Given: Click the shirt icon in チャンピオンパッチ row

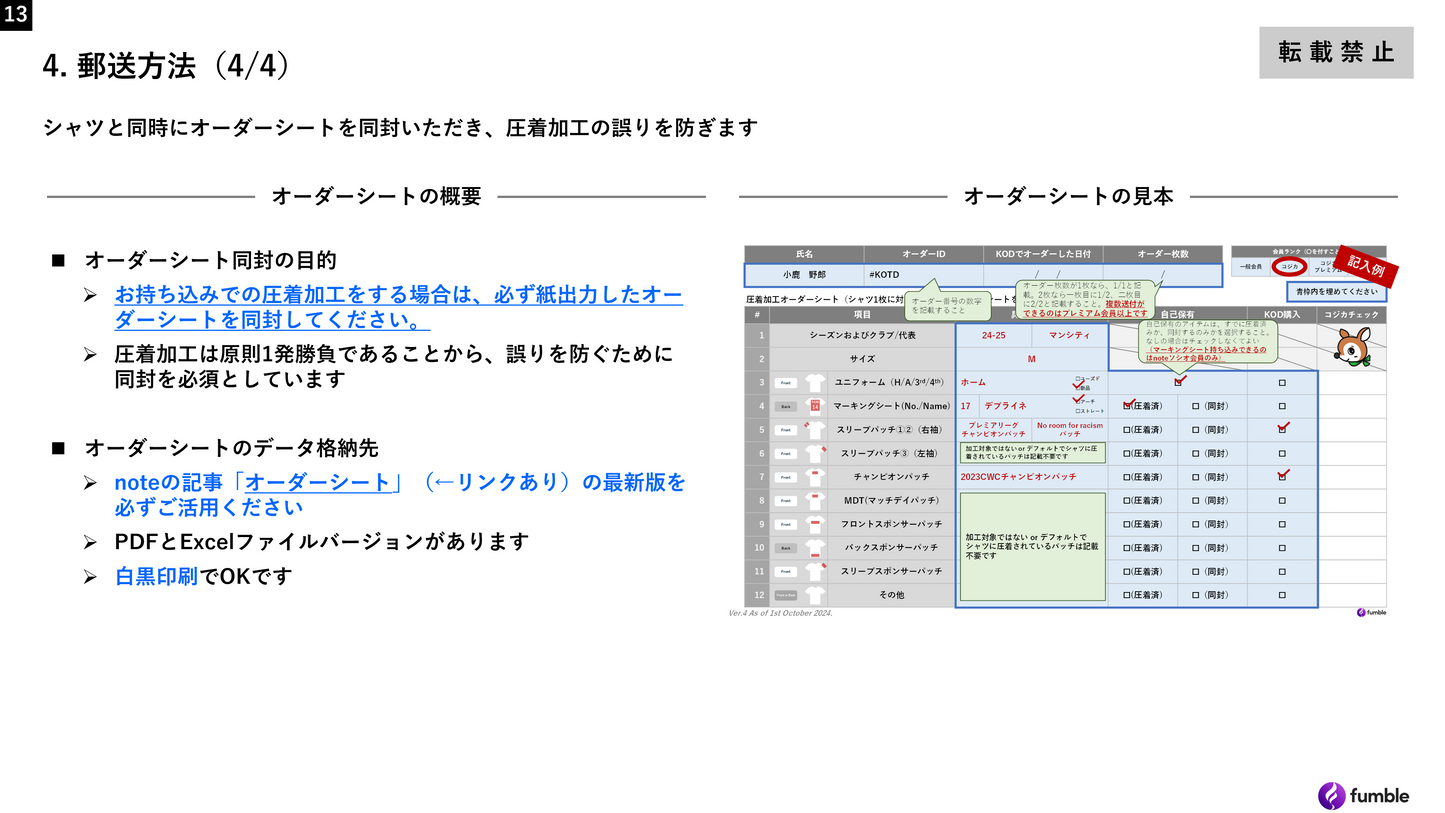Looking at the screenshot, I should [814, 477].
